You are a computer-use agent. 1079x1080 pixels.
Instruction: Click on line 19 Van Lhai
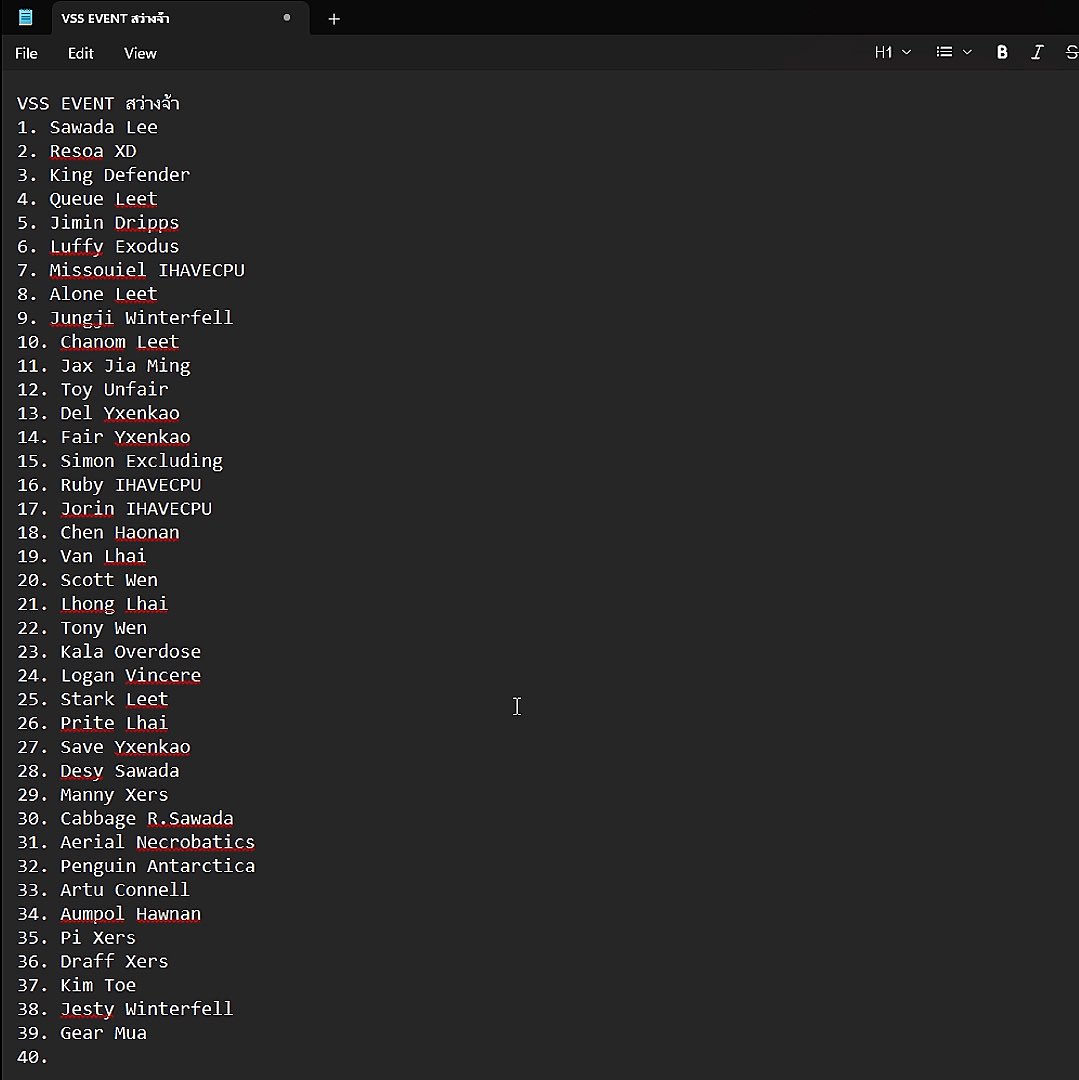coord(82,557)
